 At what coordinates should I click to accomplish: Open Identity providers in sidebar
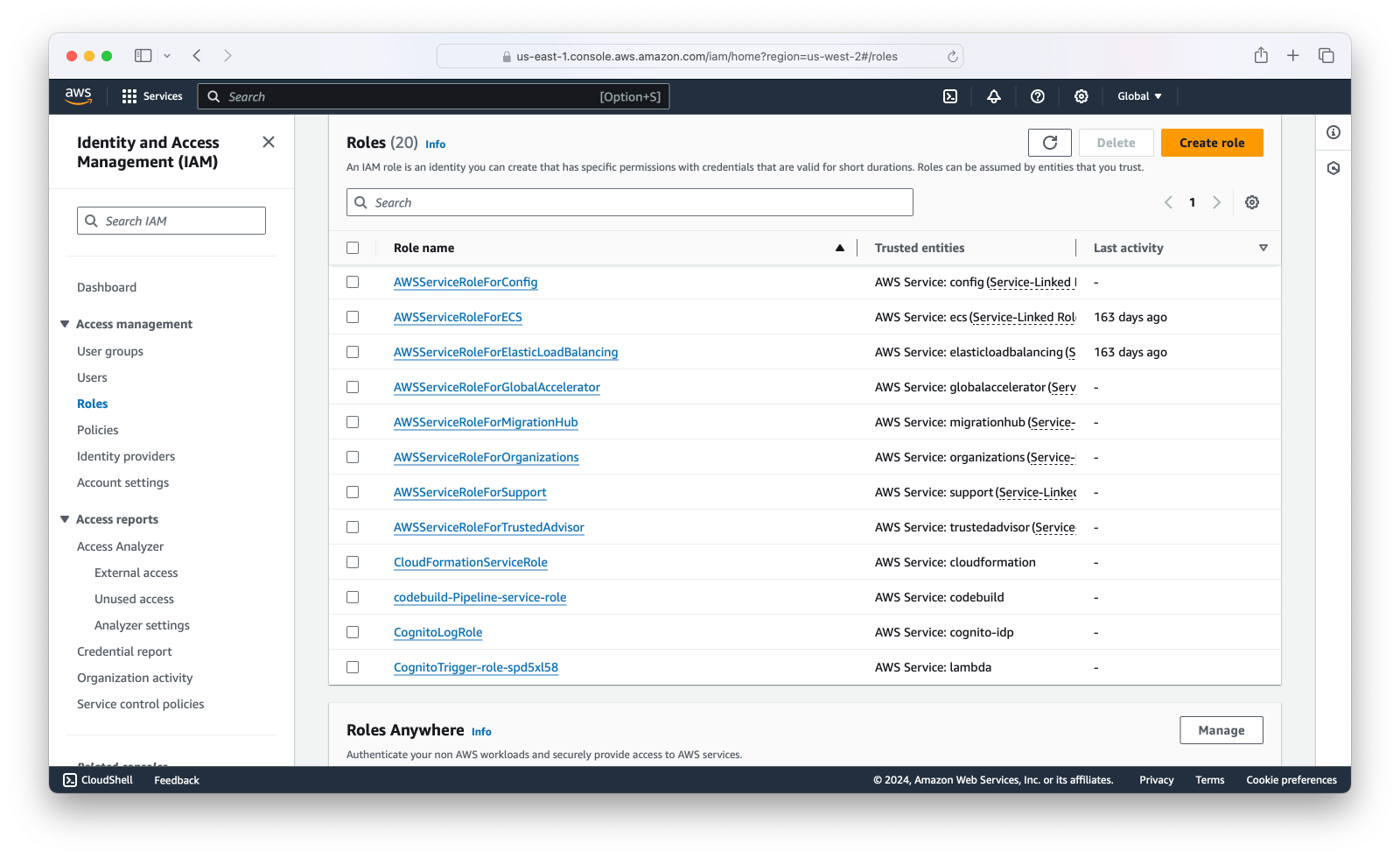pos(126,456)
